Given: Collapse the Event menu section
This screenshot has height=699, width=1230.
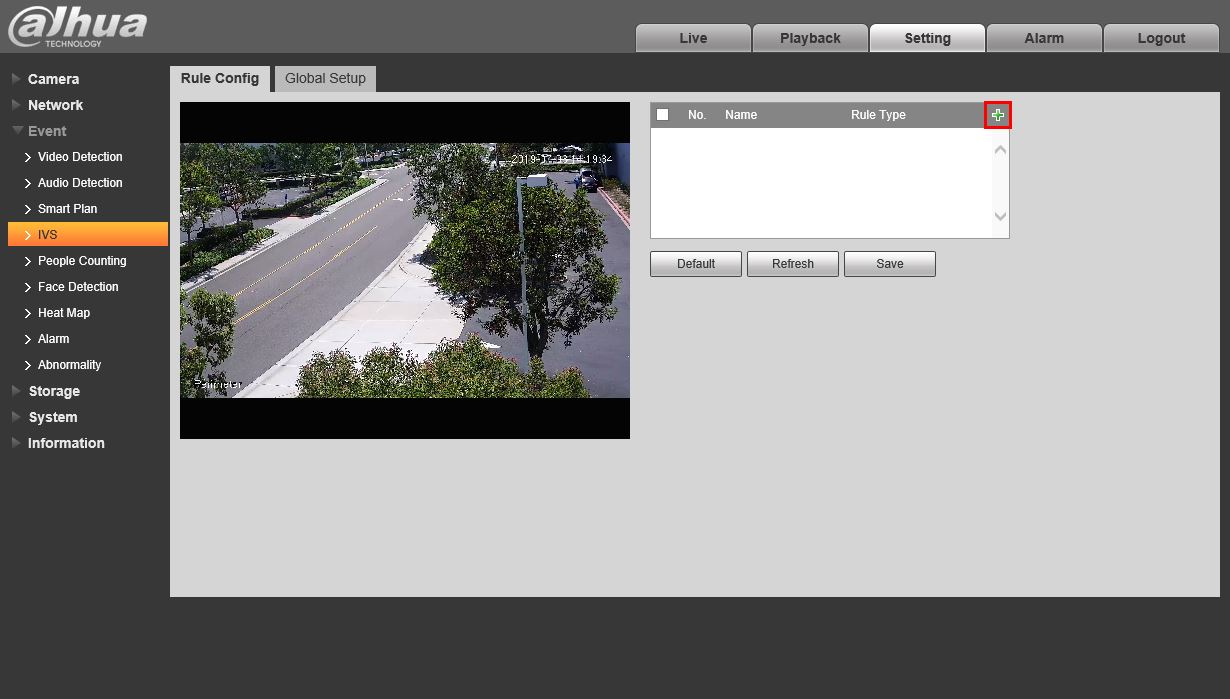Looking at the screenshot, I should coord(47,131).
